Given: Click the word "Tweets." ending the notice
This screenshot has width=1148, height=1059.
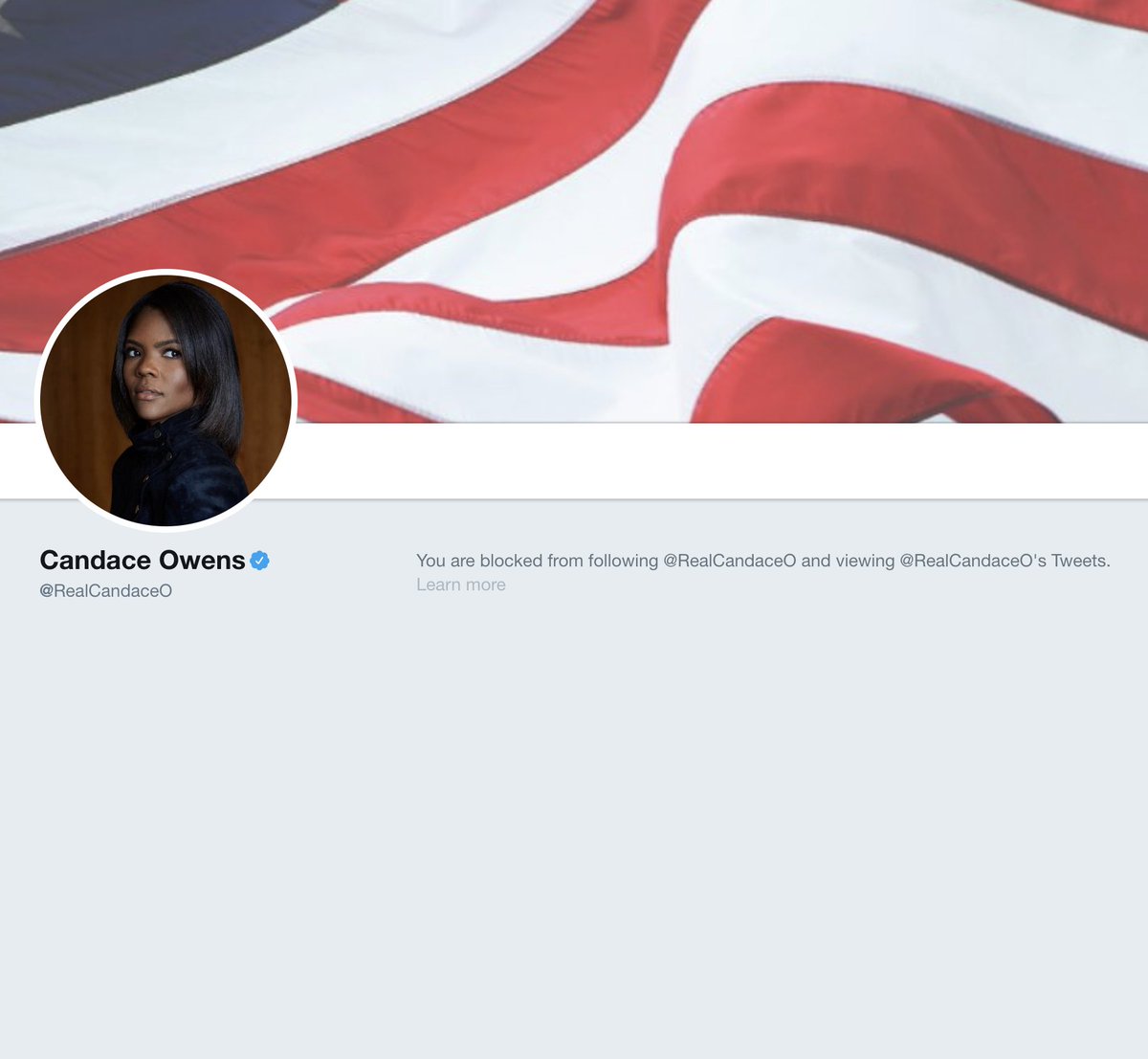Looking at the screenshot, I should click(x=1081, y=561).
